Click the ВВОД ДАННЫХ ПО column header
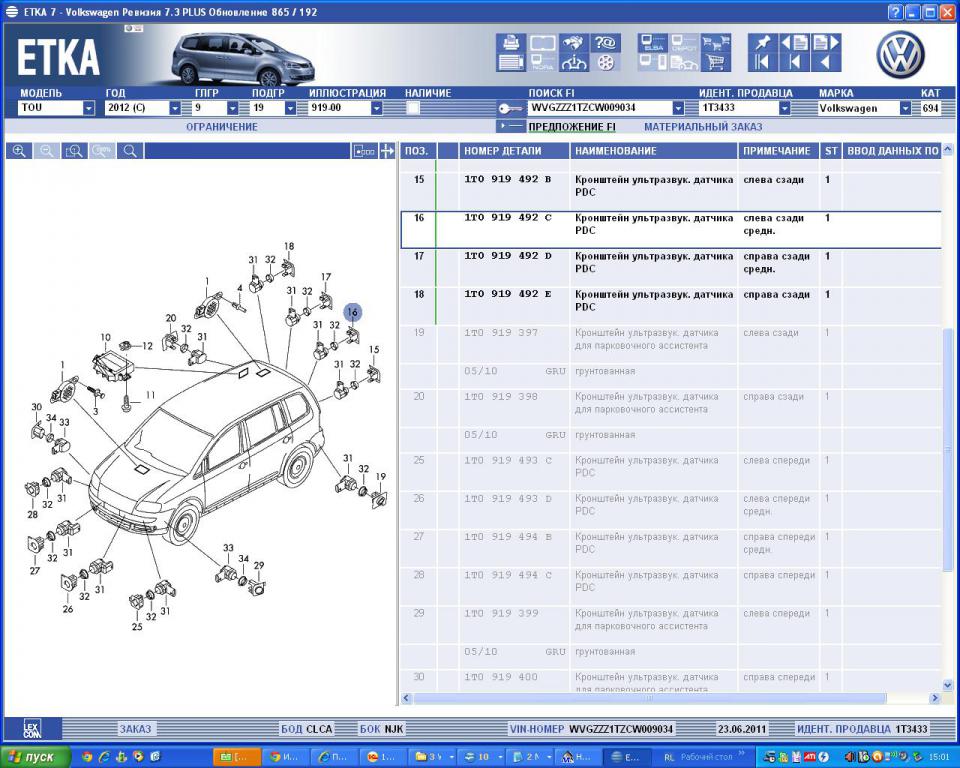 tap(892, 151)
